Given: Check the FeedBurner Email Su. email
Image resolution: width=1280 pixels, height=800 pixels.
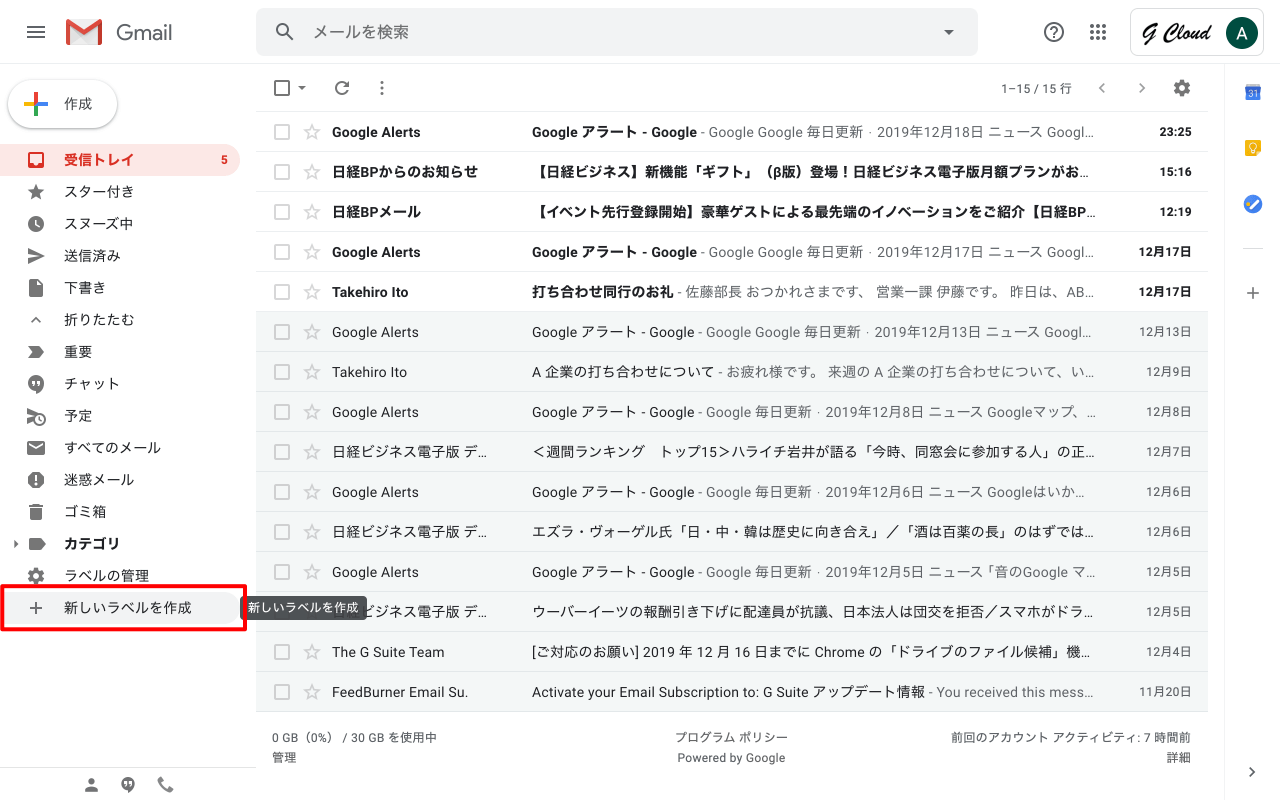Looking at the screenshot, I should point(282,692).
